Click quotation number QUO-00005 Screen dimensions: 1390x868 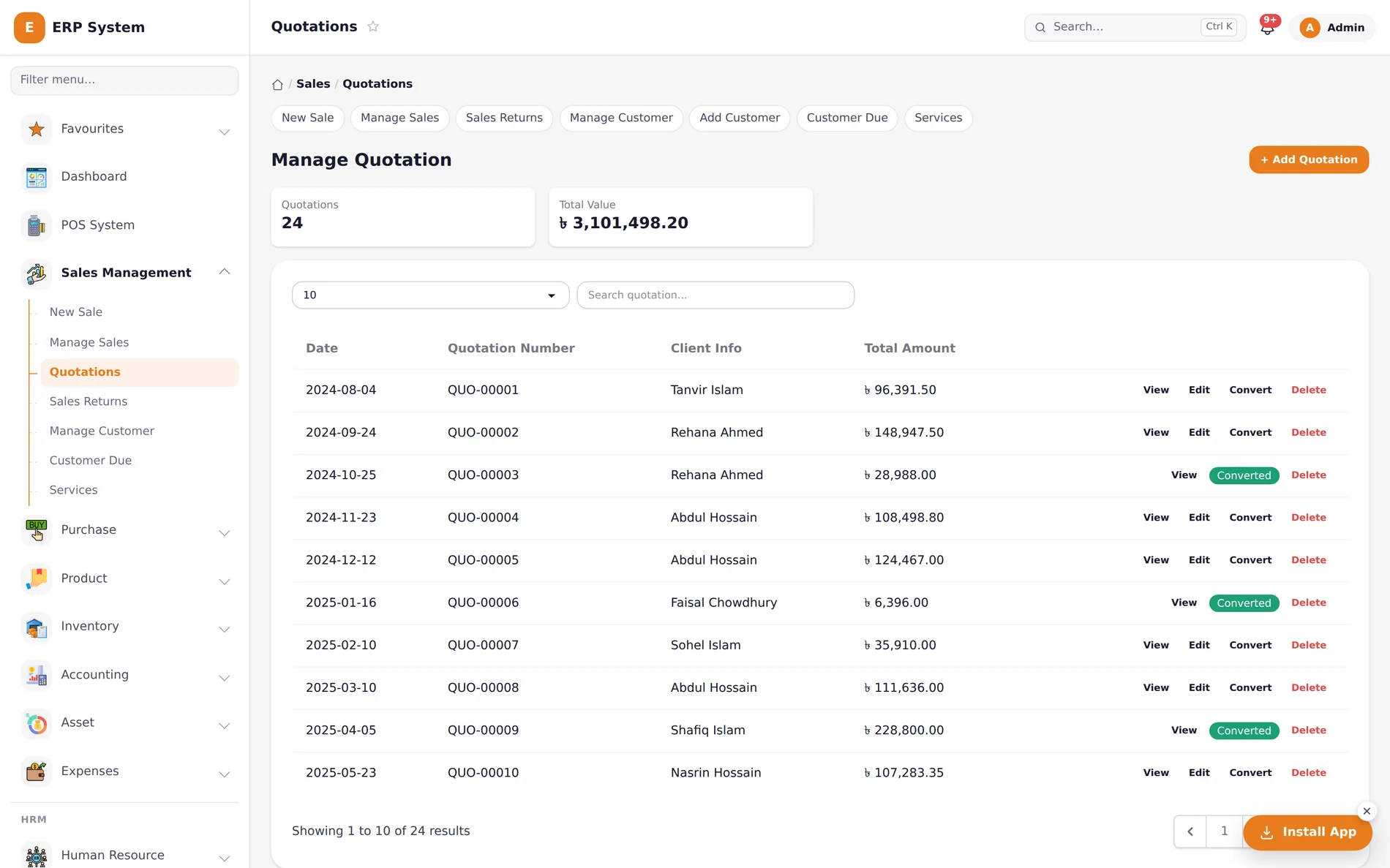coord(483,561)
